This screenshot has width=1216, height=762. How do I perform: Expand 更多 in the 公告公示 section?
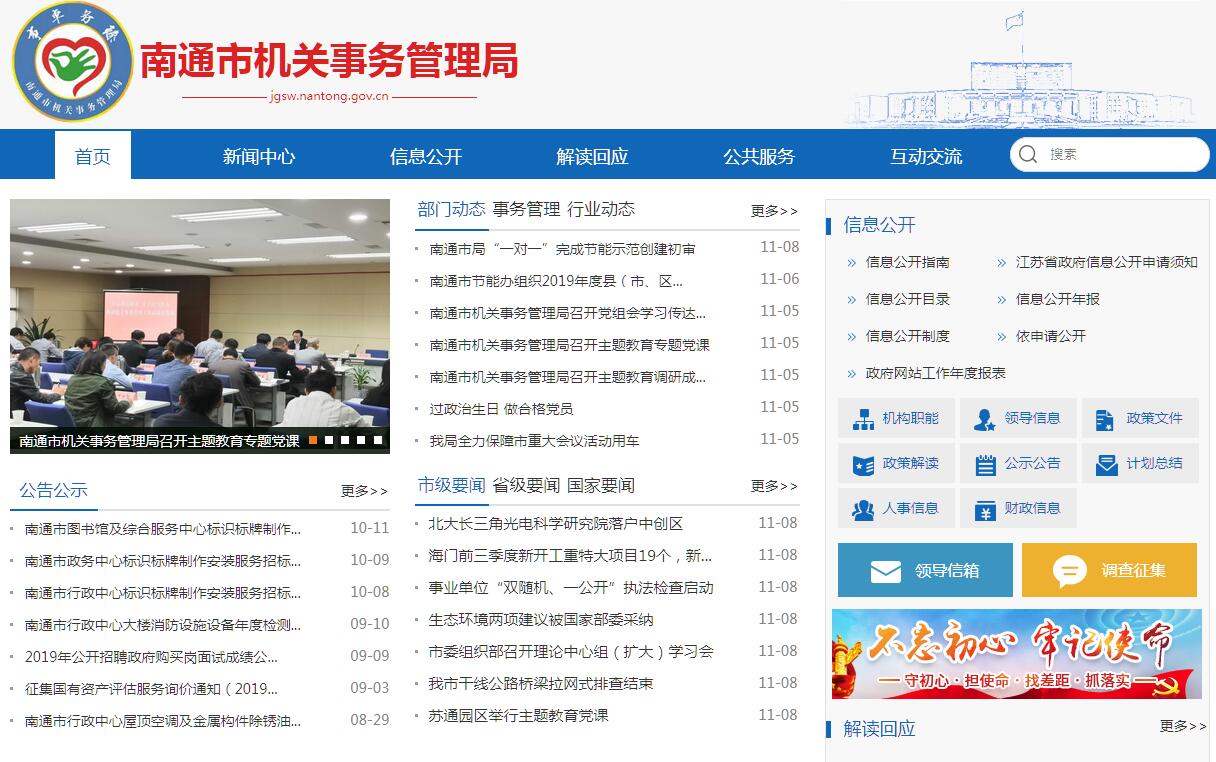coord(364,491)
